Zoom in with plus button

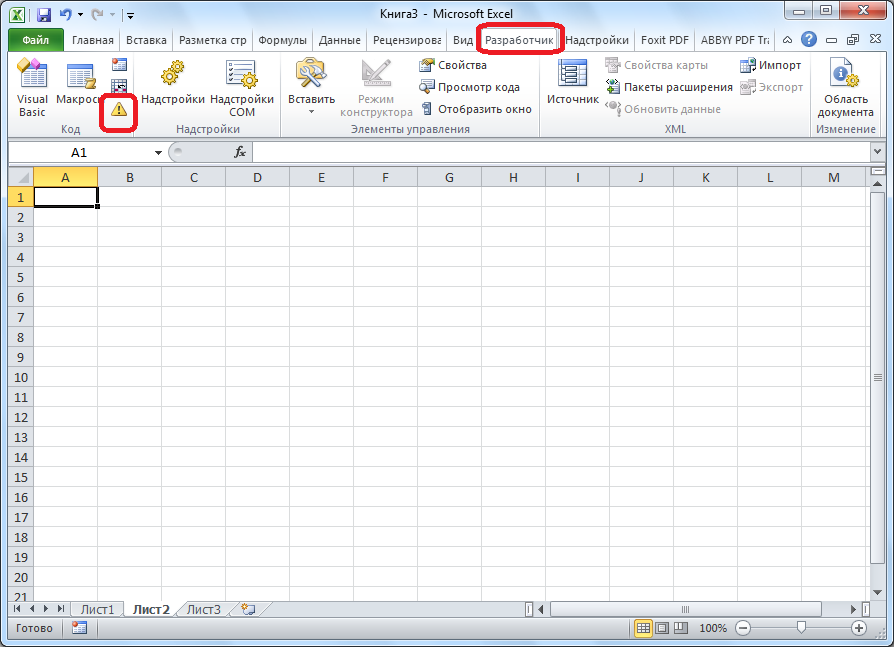858,628
